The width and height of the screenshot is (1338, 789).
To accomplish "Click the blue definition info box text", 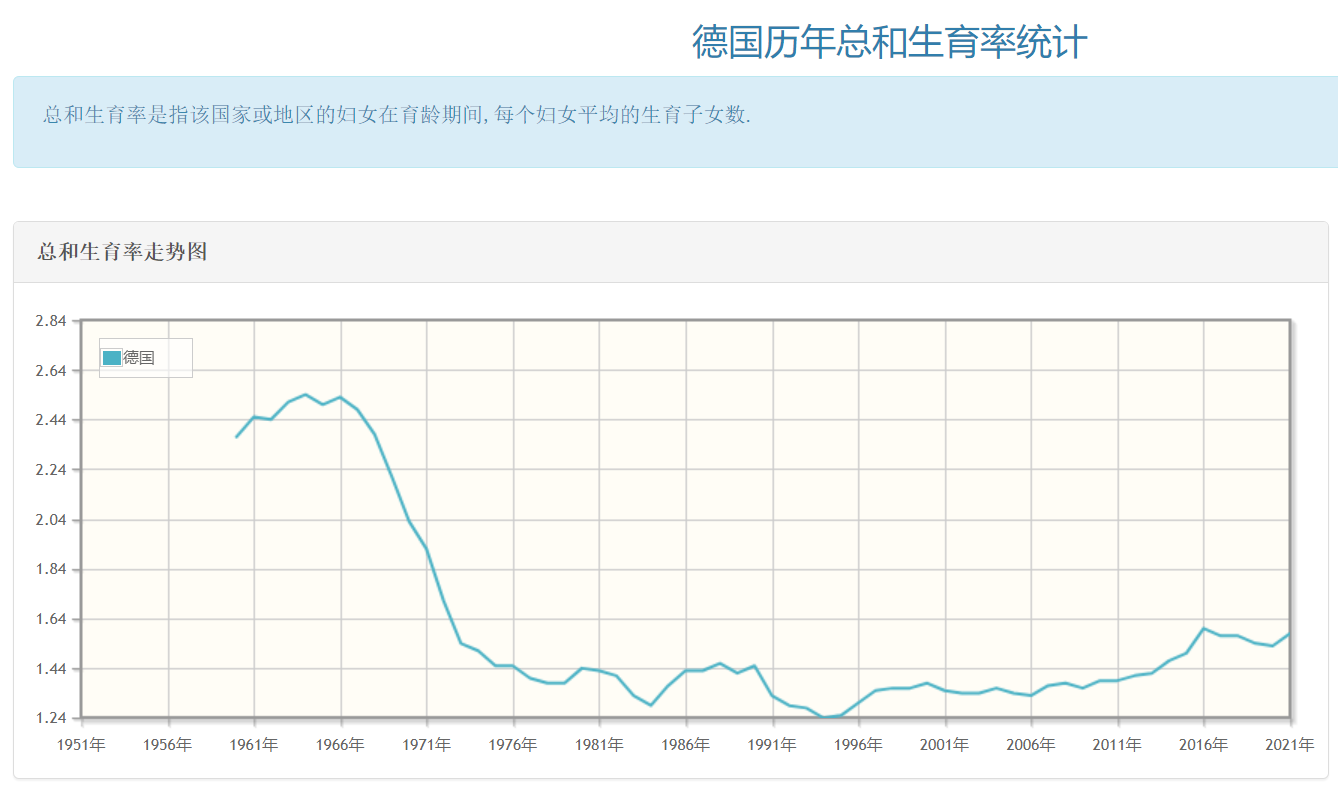I will tap(397, 115).
